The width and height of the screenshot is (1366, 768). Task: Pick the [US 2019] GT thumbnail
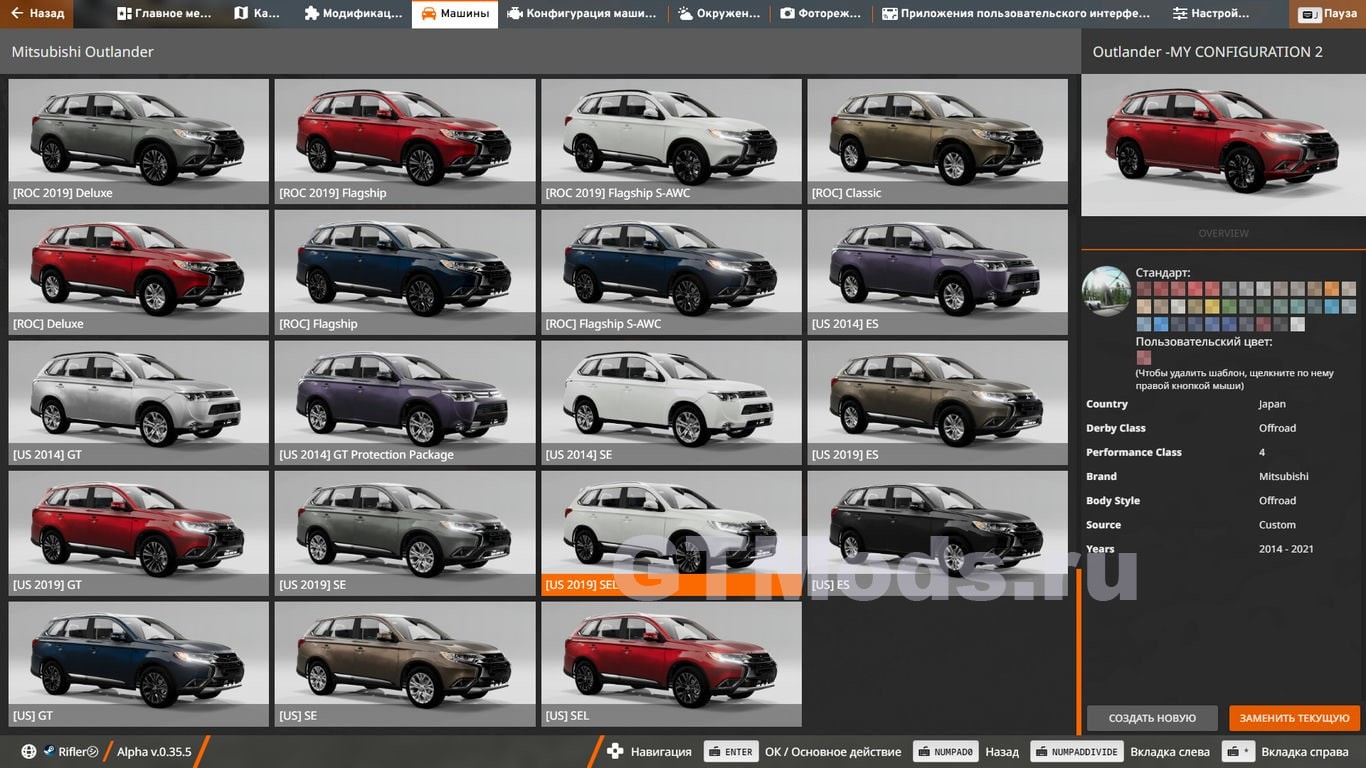pos(139,533)
